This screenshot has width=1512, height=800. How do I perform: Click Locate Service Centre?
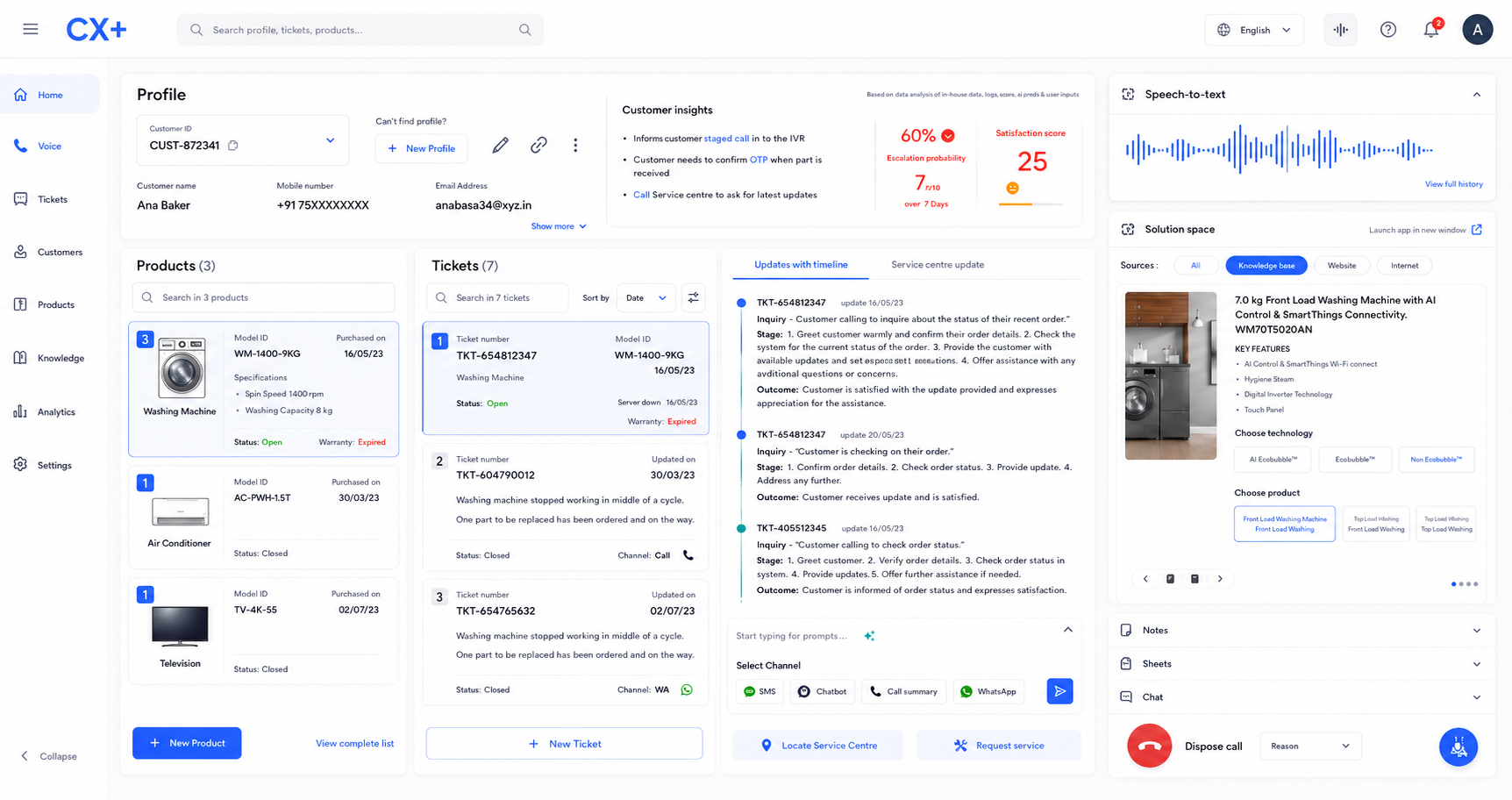pos(818,746)
